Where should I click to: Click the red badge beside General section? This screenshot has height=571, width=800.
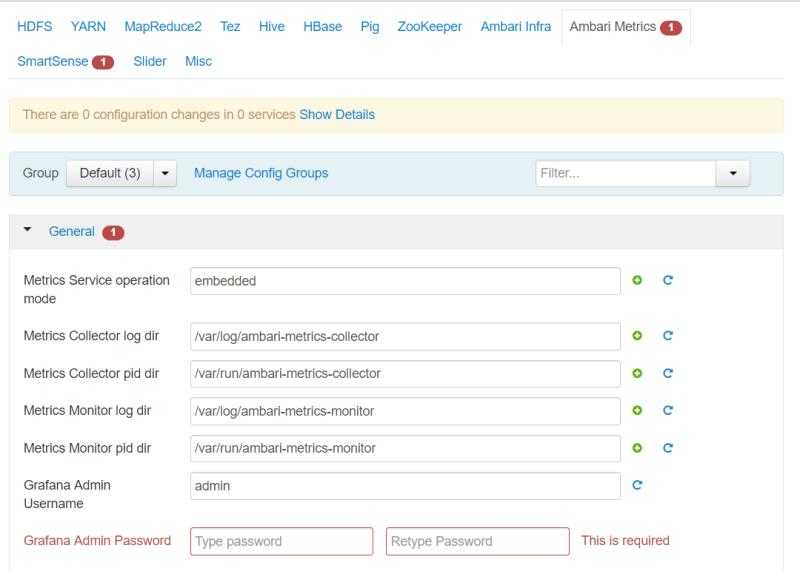(113, 233)
